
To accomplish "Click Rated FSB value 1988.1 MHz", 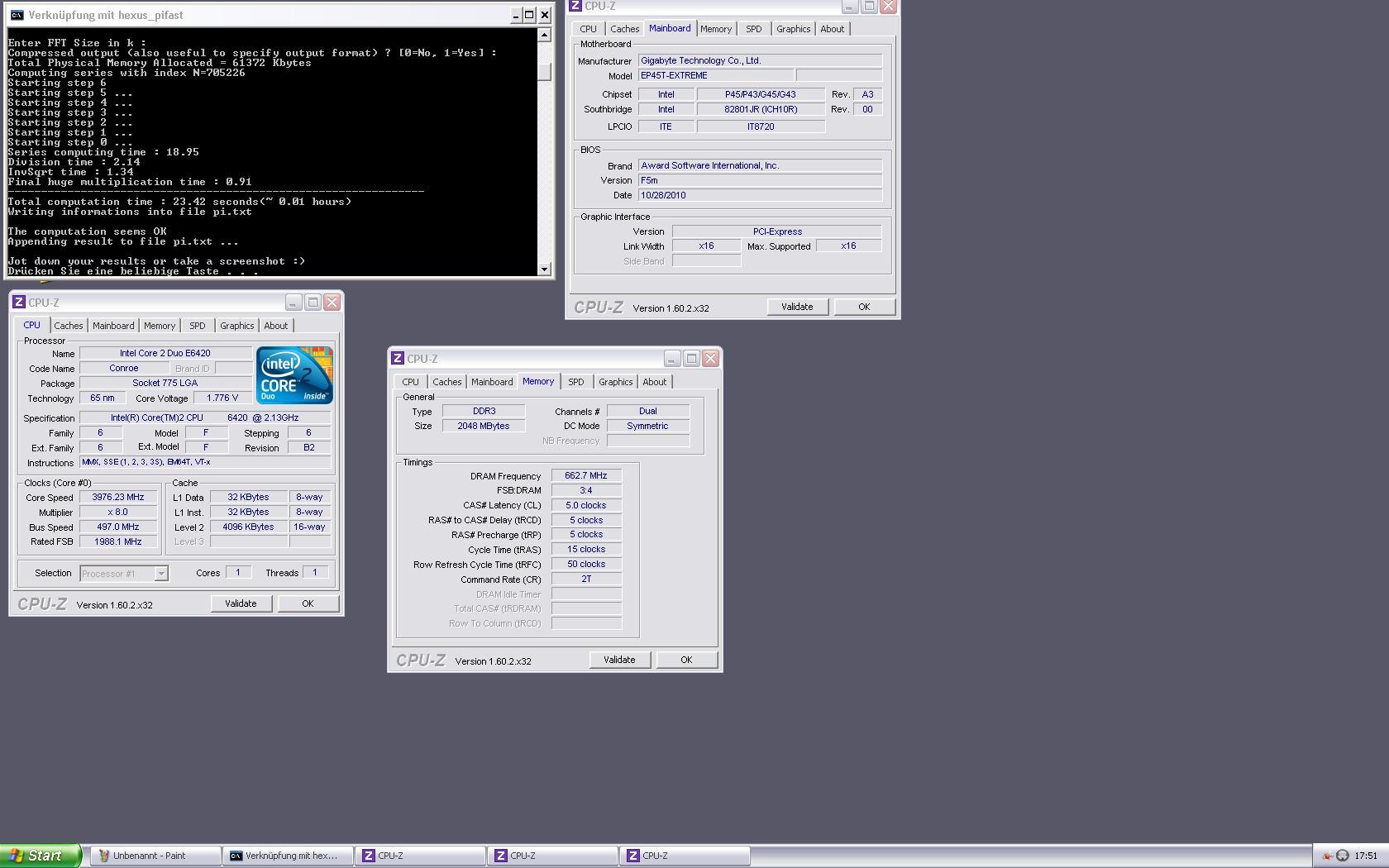I will [118, 542].
